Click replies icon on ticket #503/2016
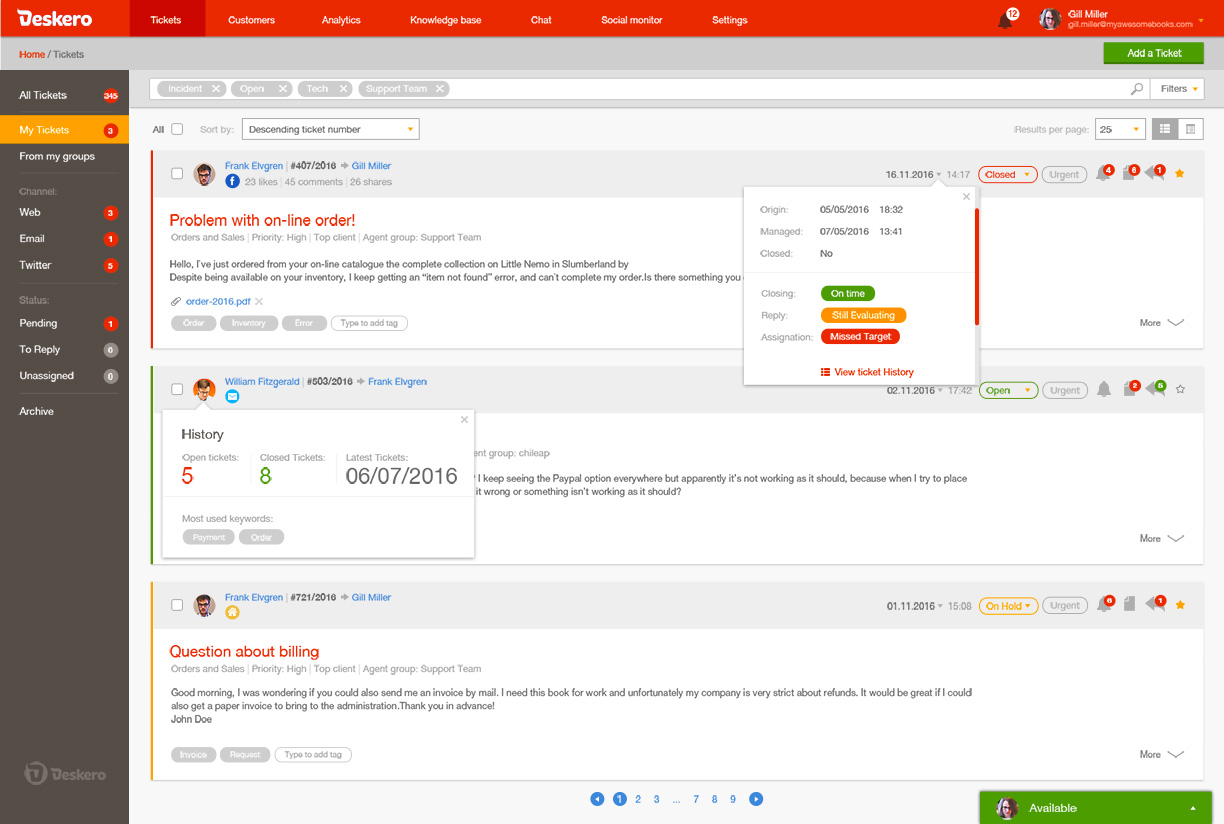 (x=1155, y=389)
